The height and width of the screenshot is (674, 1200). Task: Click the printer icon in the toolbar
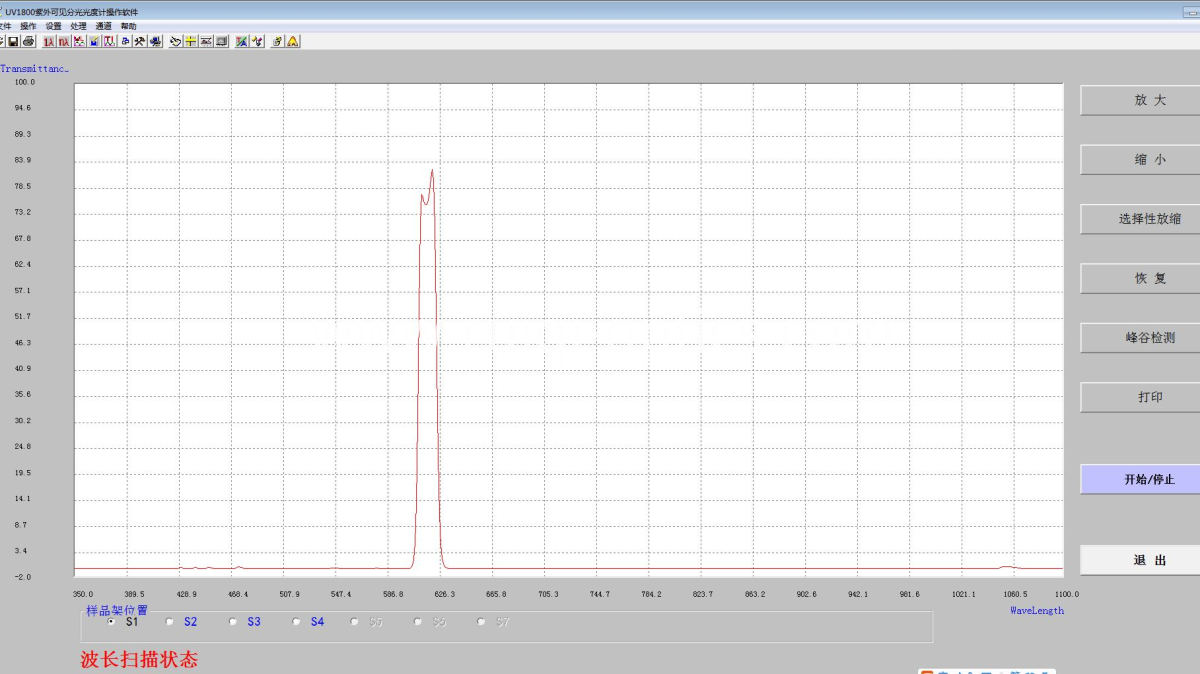[28, 41]
